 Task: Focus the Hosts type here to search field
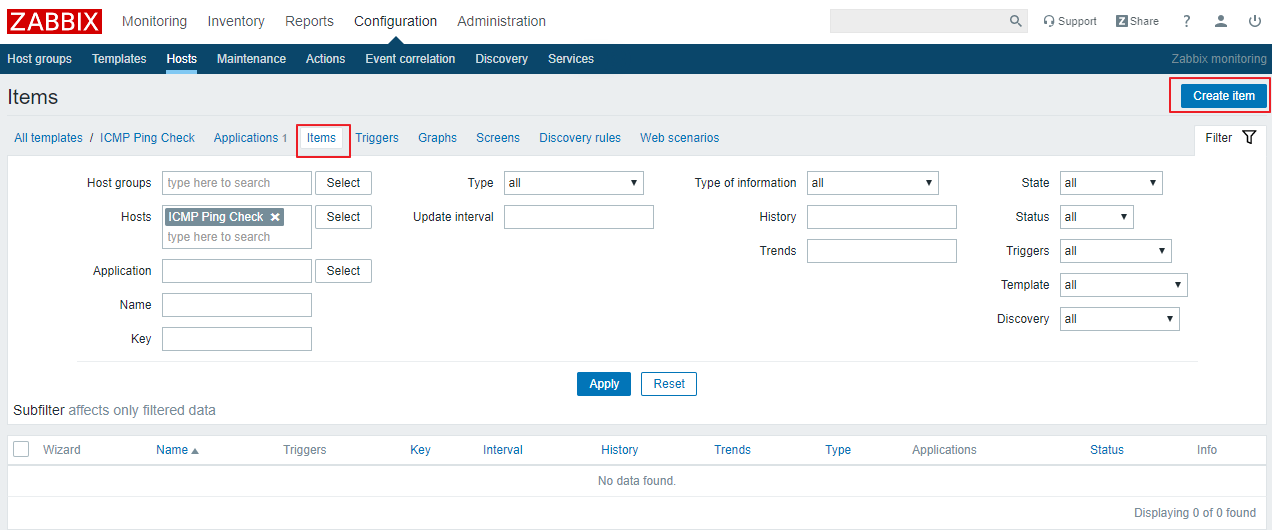237,238
